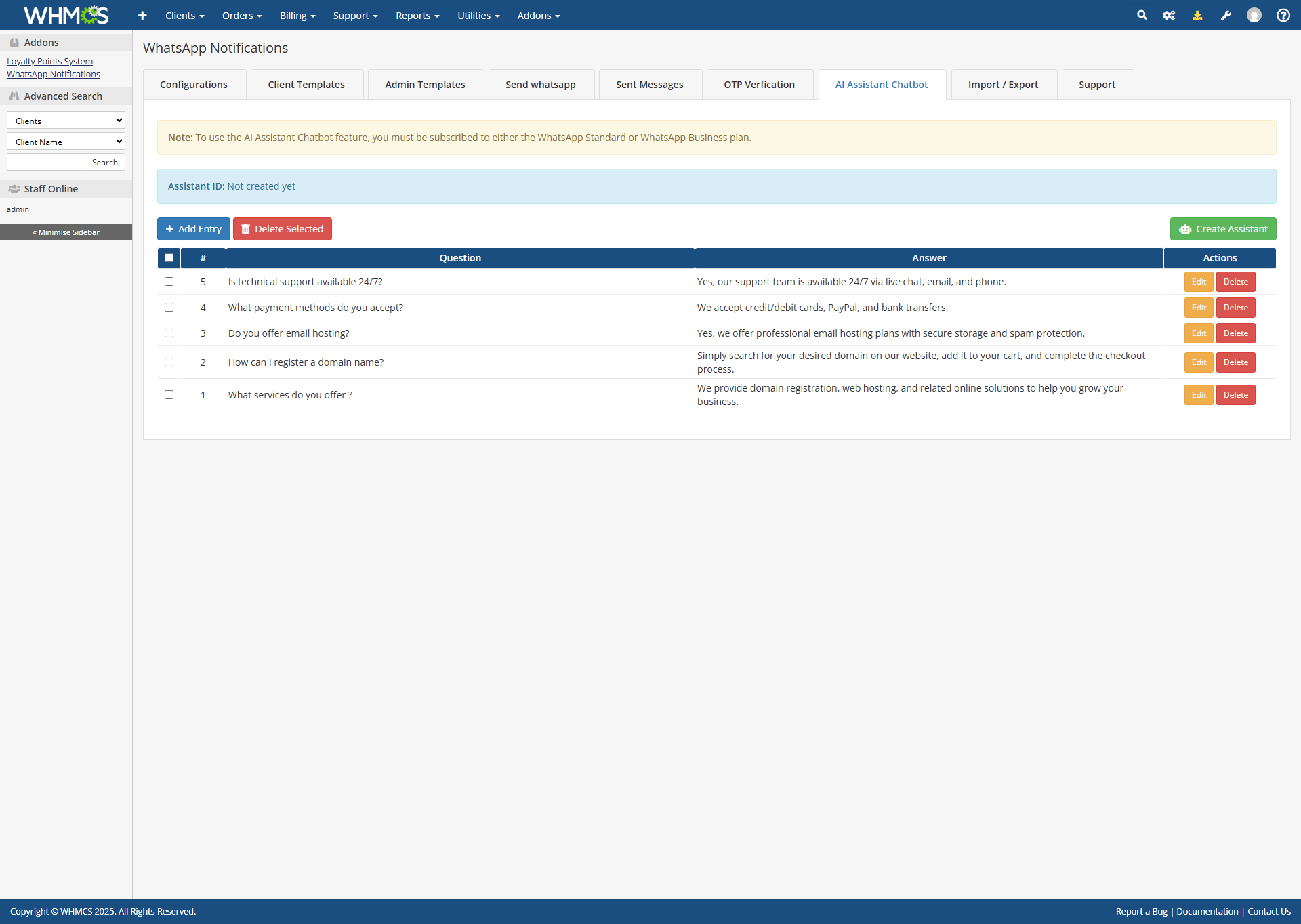Click the WHMCS logo
This screenshot has width=1301, height=924.
click(x=66, y=15)
